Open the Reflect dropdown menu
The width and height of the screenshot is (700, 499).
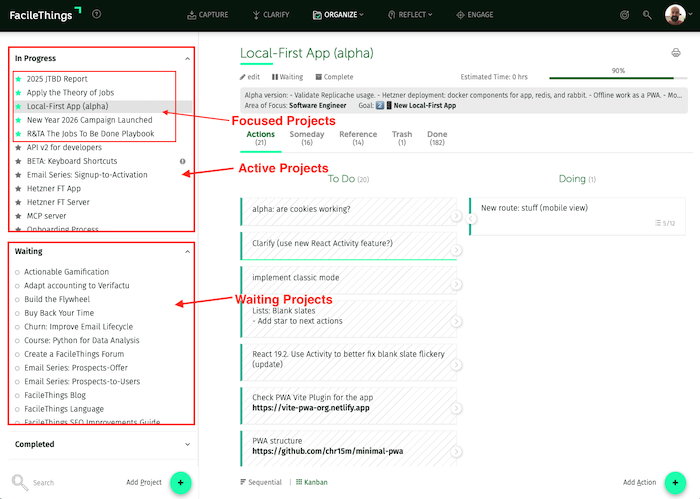[x=410, y=15]
